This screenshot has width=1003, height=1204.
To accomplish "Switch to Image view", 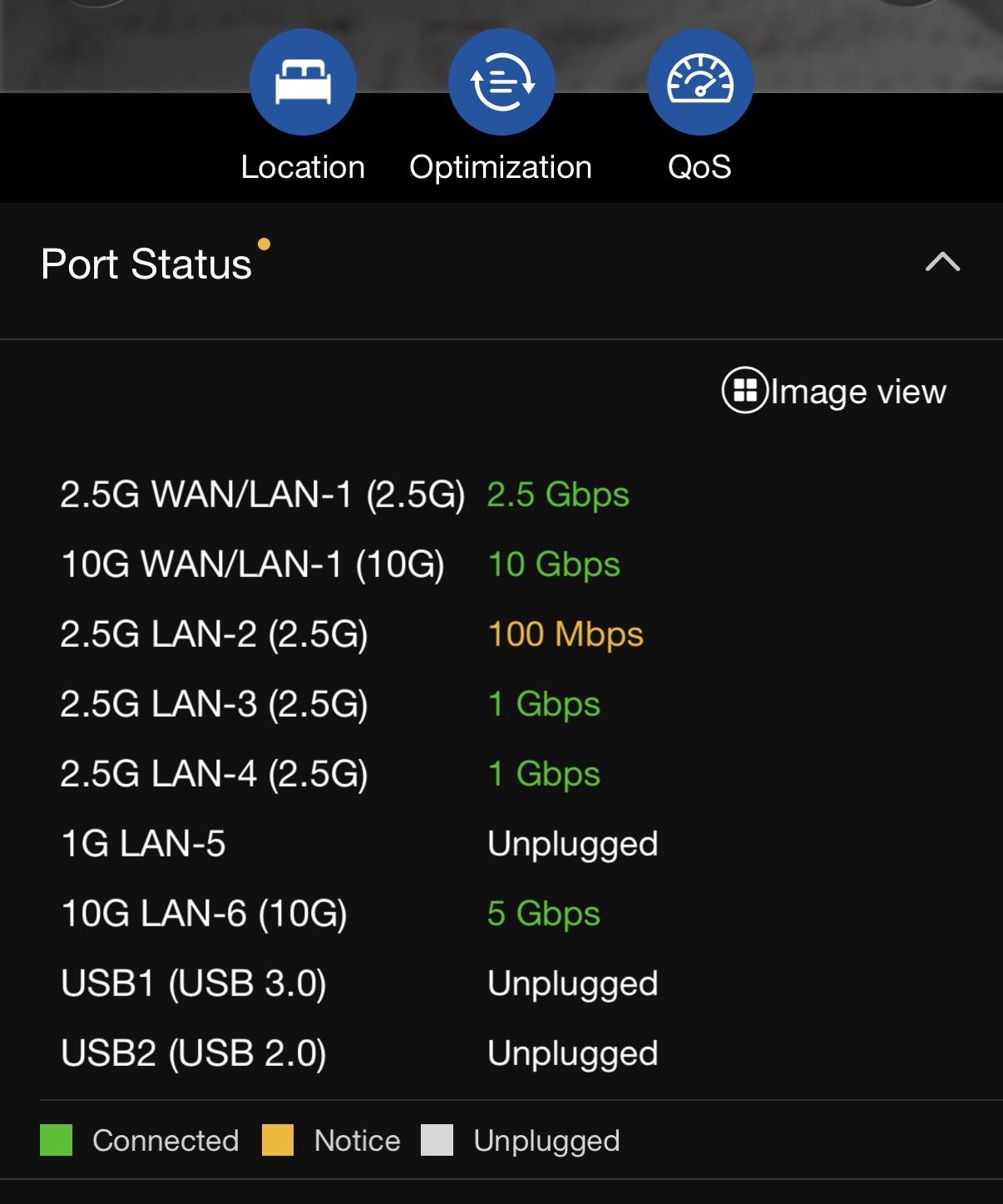I will (857, 391).
